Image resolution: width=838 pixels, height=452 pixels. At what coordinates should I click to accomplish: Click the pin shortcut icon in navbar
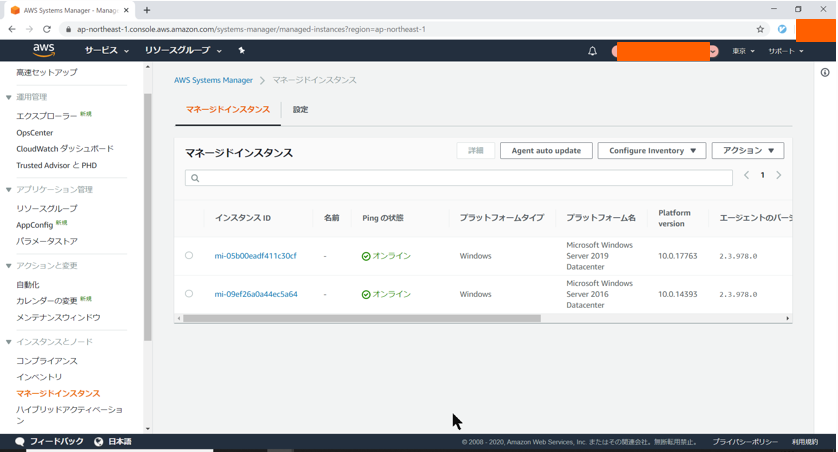[242, 50]
